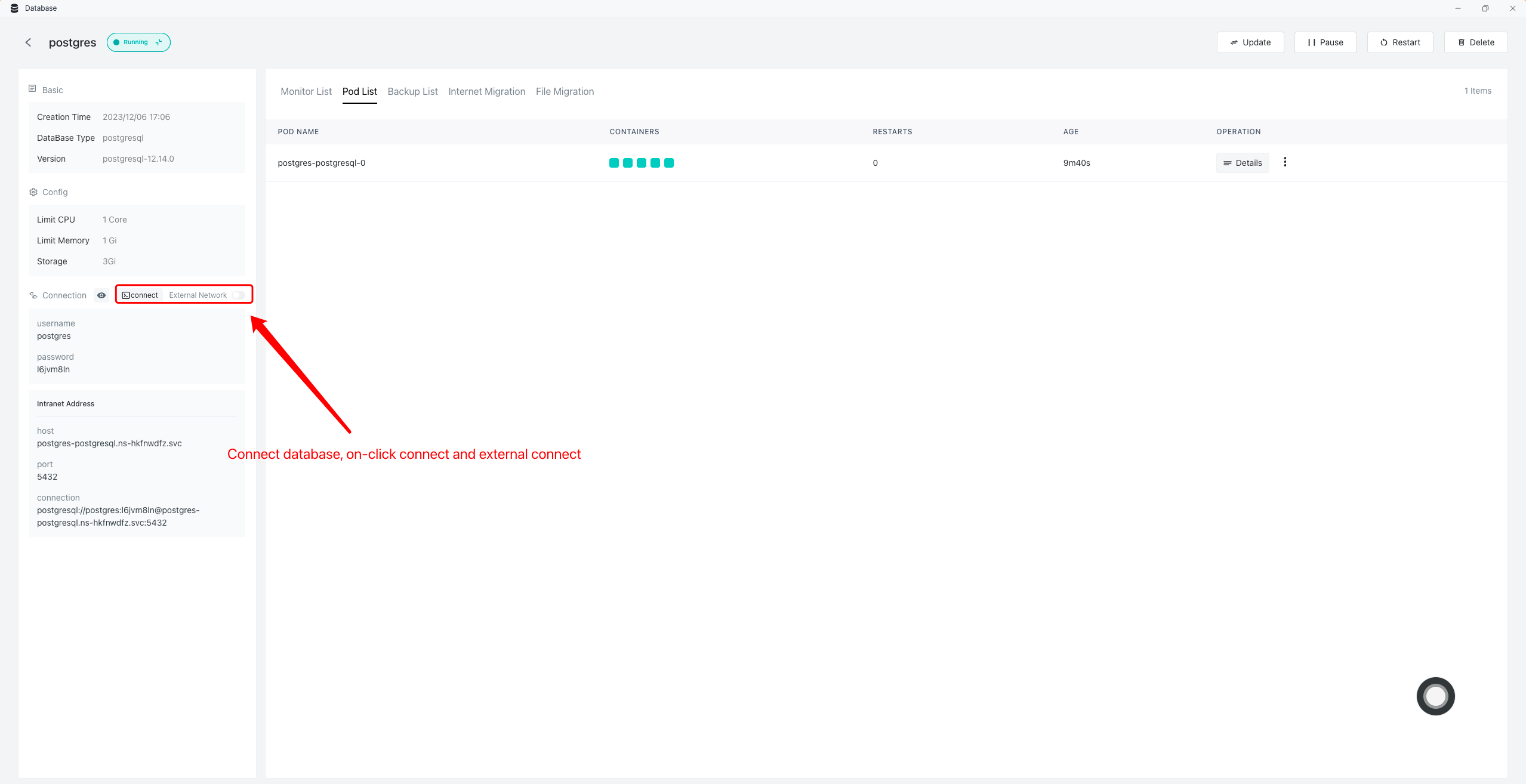The width and height of the screenshot is (1526, 784).
Task: Click the Restart database button
Action: point(1399,42)
